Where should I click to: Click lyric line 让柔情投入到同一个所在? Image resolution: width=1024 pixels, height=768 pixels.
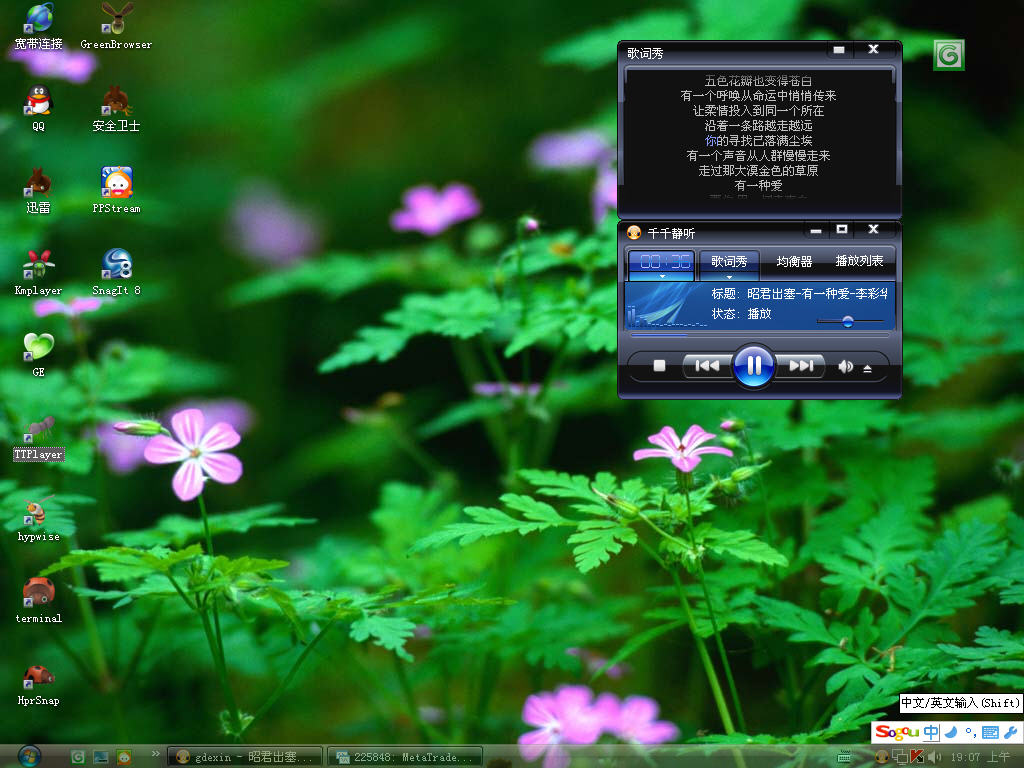click(758, 111)
